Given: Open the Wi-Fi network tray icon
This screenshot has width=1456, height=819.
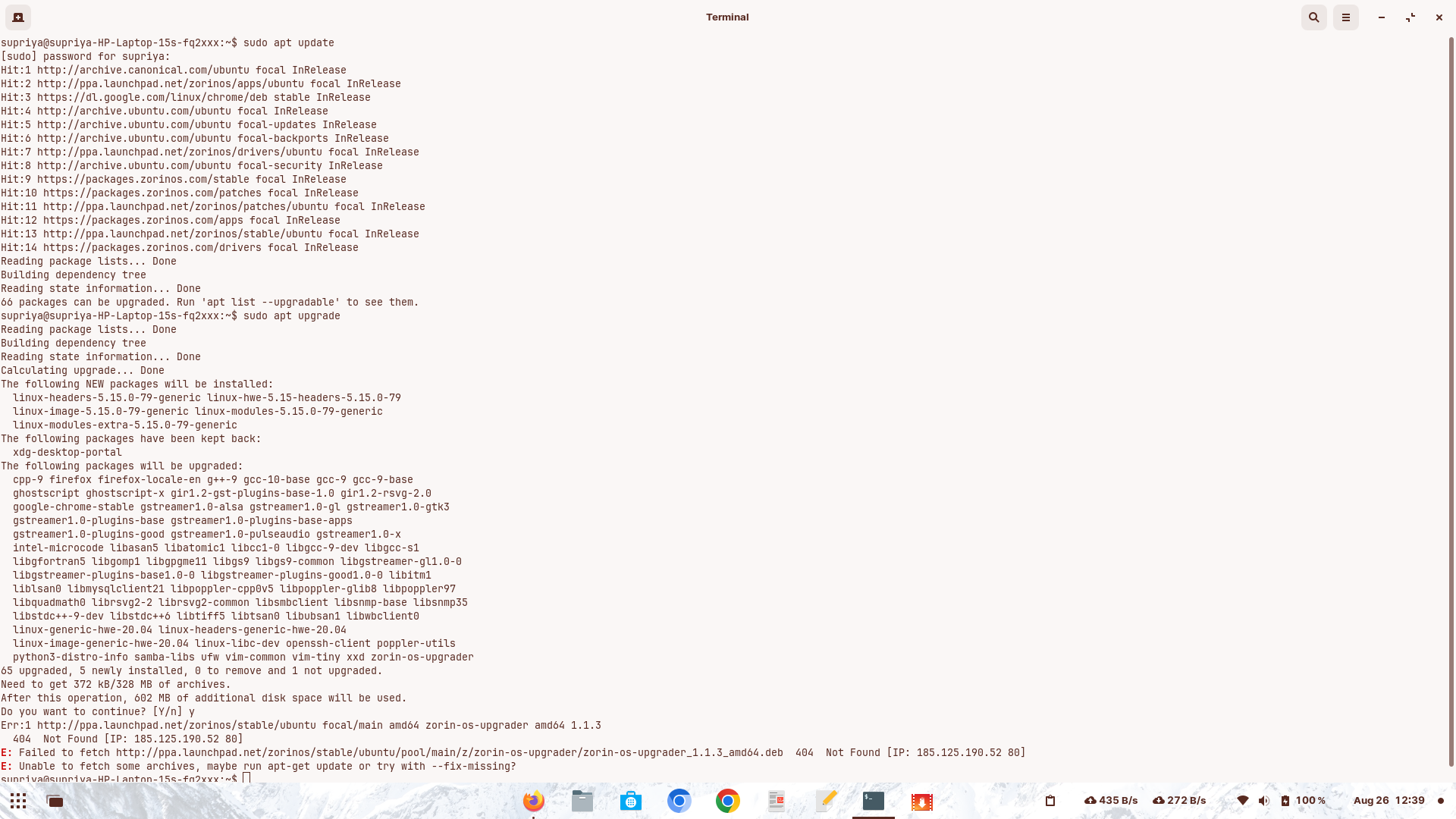Looking at the screenshot, I should (1243, 801).
